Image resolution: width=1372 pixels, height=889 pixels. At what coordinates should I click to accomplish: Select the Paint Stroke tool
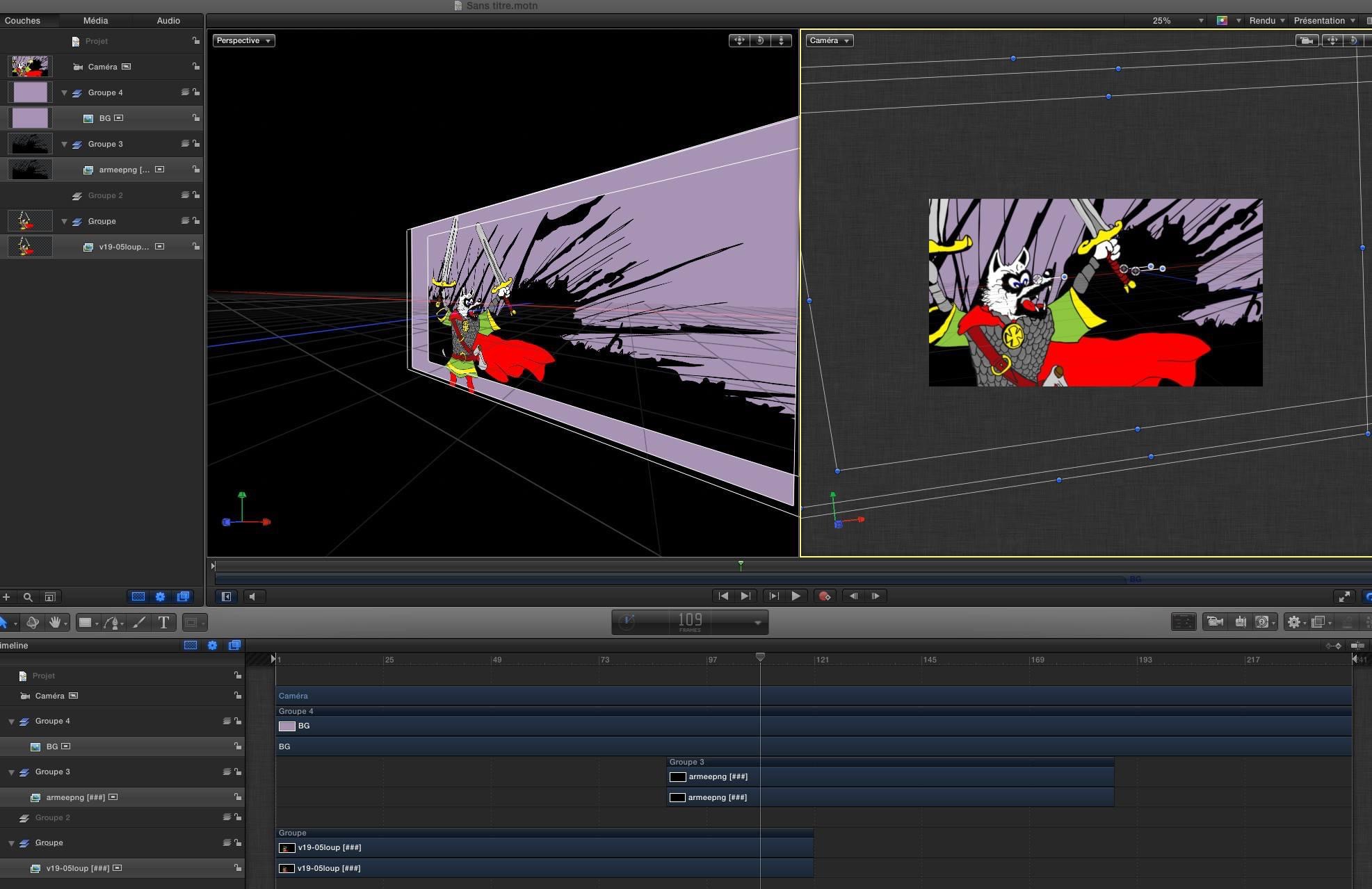[138, 622]
